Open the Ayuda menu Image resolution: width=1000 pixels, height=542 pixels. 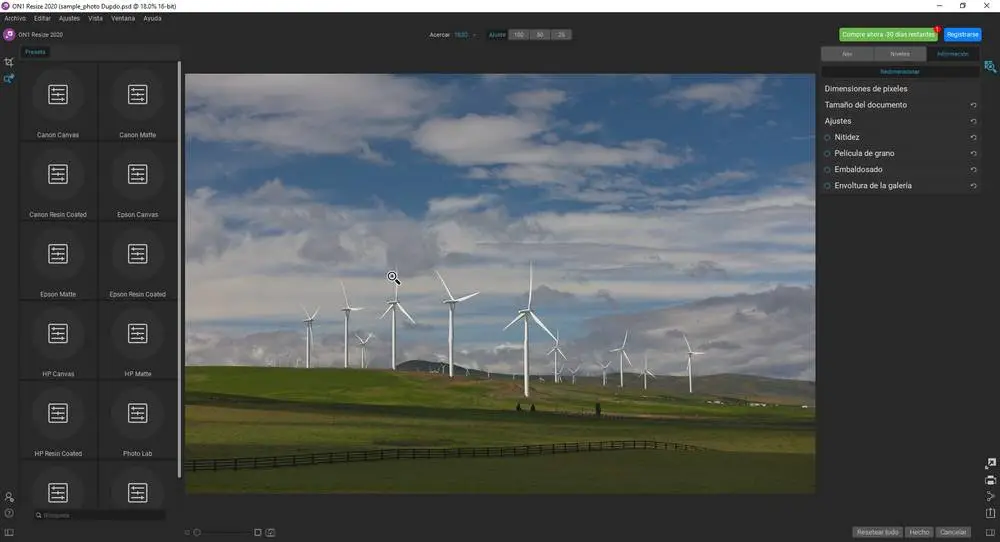click(x=152, y=18)
